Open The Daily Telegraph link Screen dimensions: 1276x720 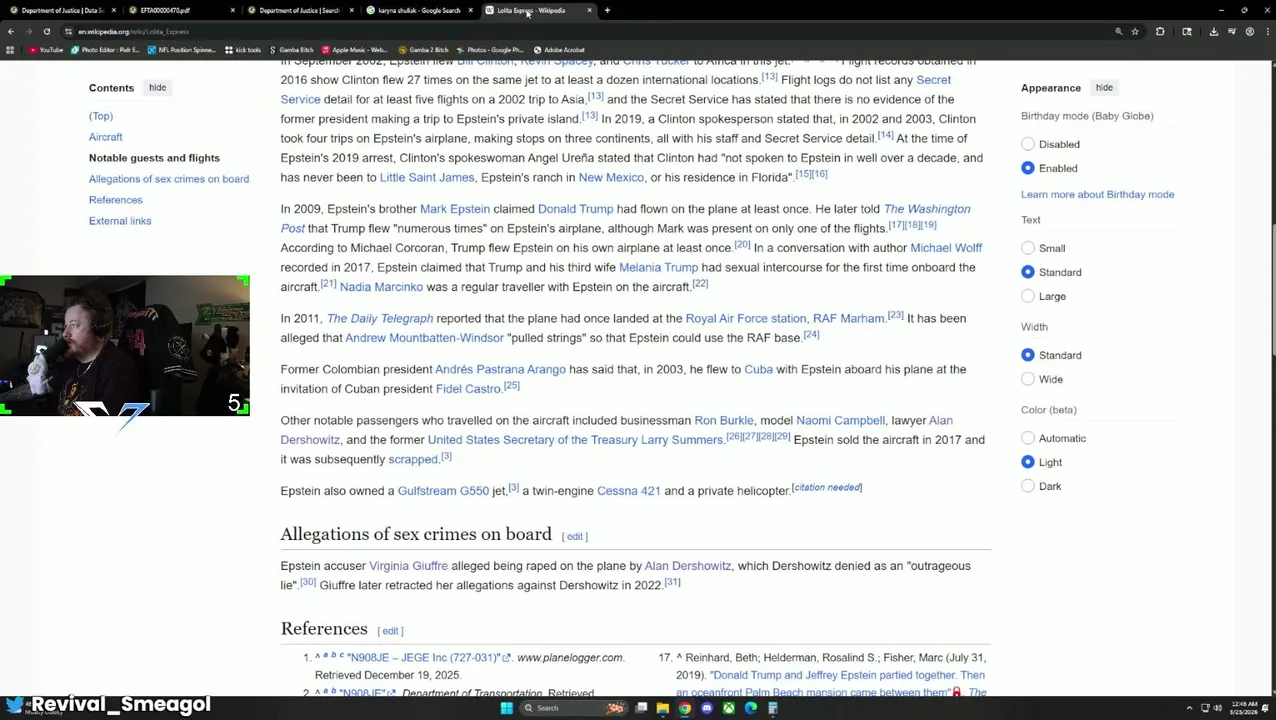point(380,318)
